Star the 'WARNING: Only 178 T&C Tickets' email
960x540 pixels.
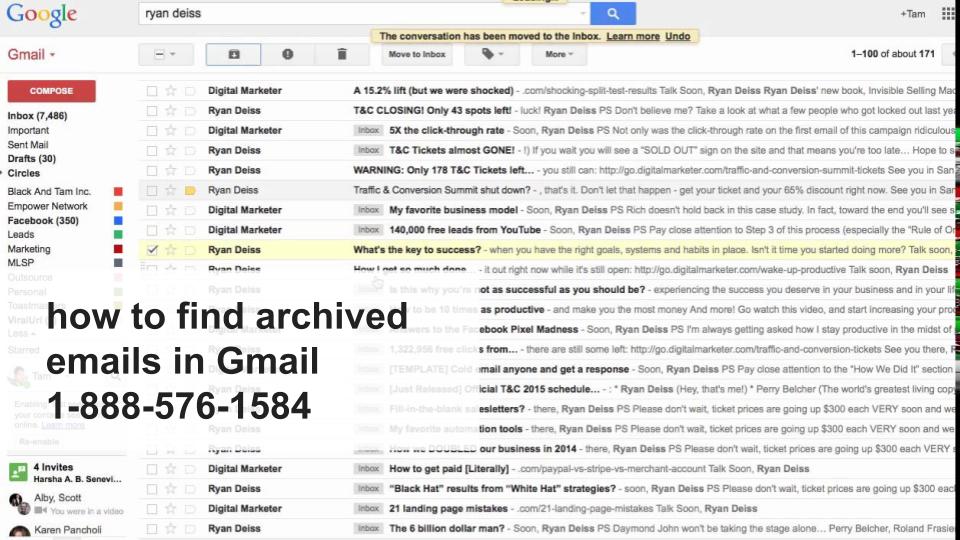pyautogui.click(x=171, y=170)
